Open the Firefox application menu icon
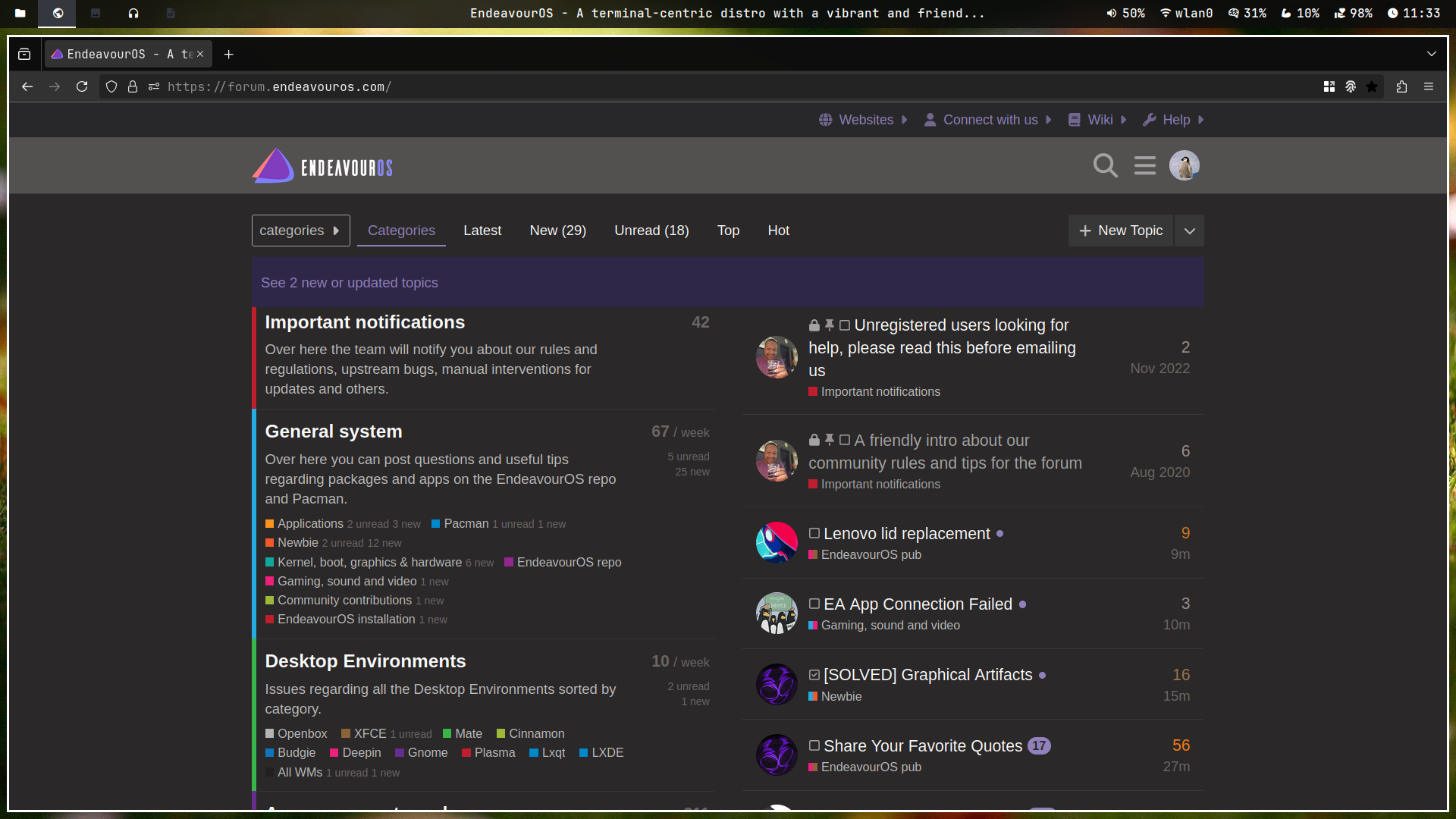 [x=1429, y=86]
